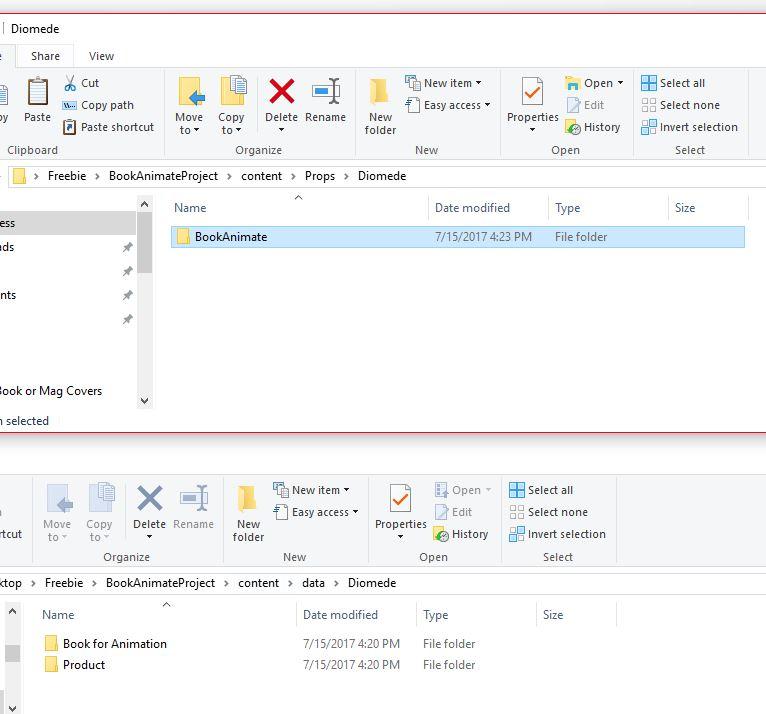
Task: Go to Props in upper address bar
Action: (320, 176)
